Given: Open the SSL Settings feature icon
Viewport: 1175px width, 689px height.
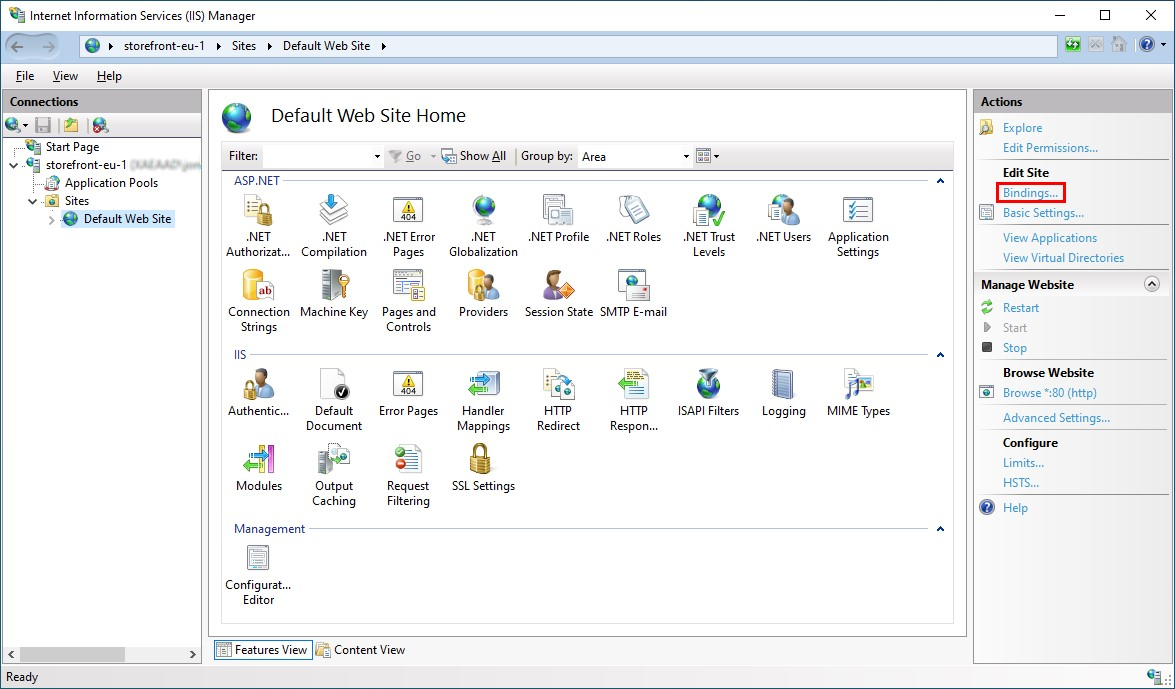Looking at the screenshot, I should pos(483,461).
